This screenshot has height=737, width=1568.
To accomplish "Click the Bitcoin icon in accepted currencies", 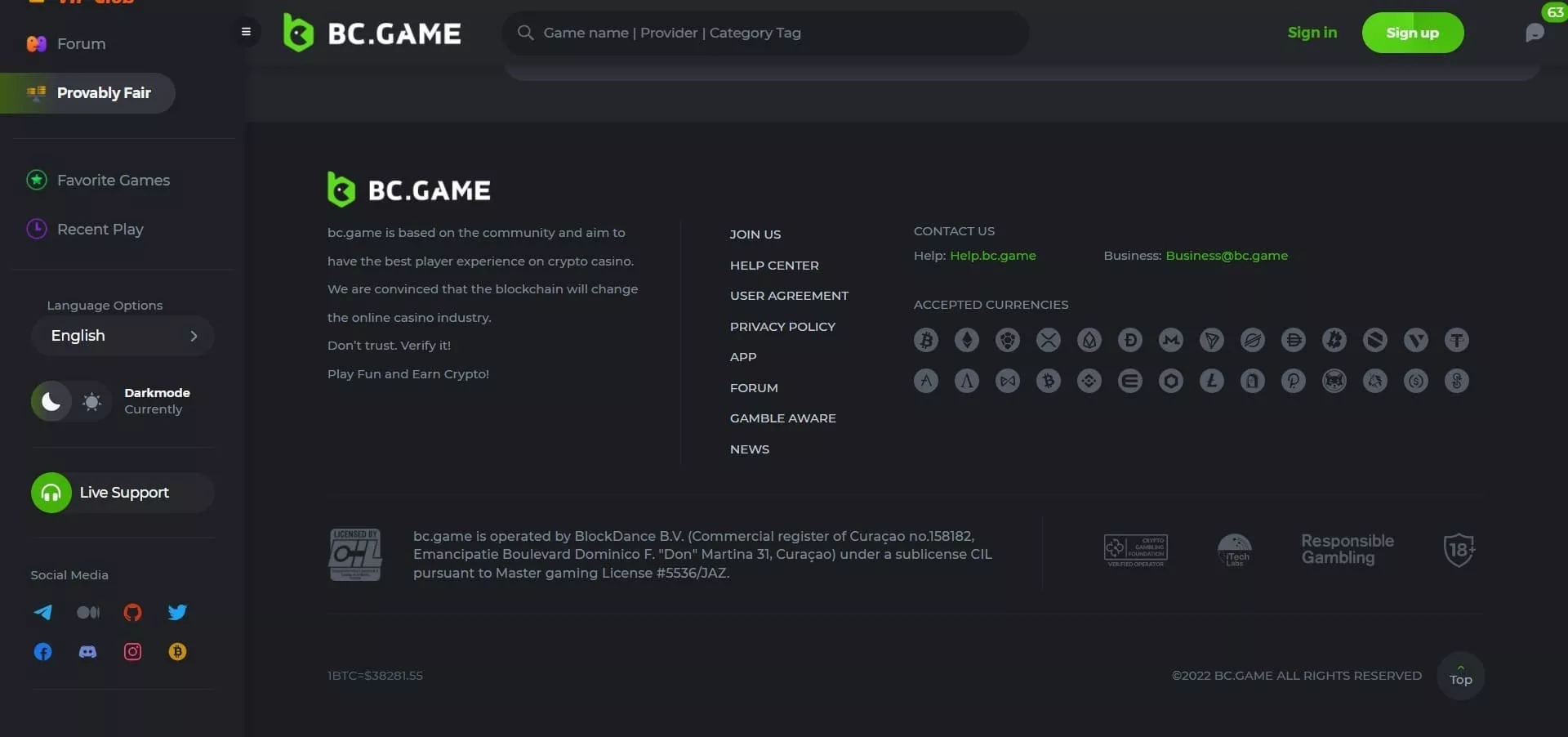I will (x=926, y=340).
